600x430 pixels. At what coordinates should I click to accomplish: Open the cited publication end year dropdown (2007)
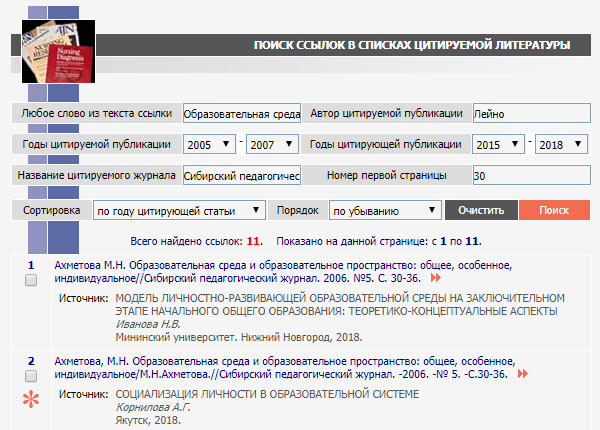tap(273, 145)
